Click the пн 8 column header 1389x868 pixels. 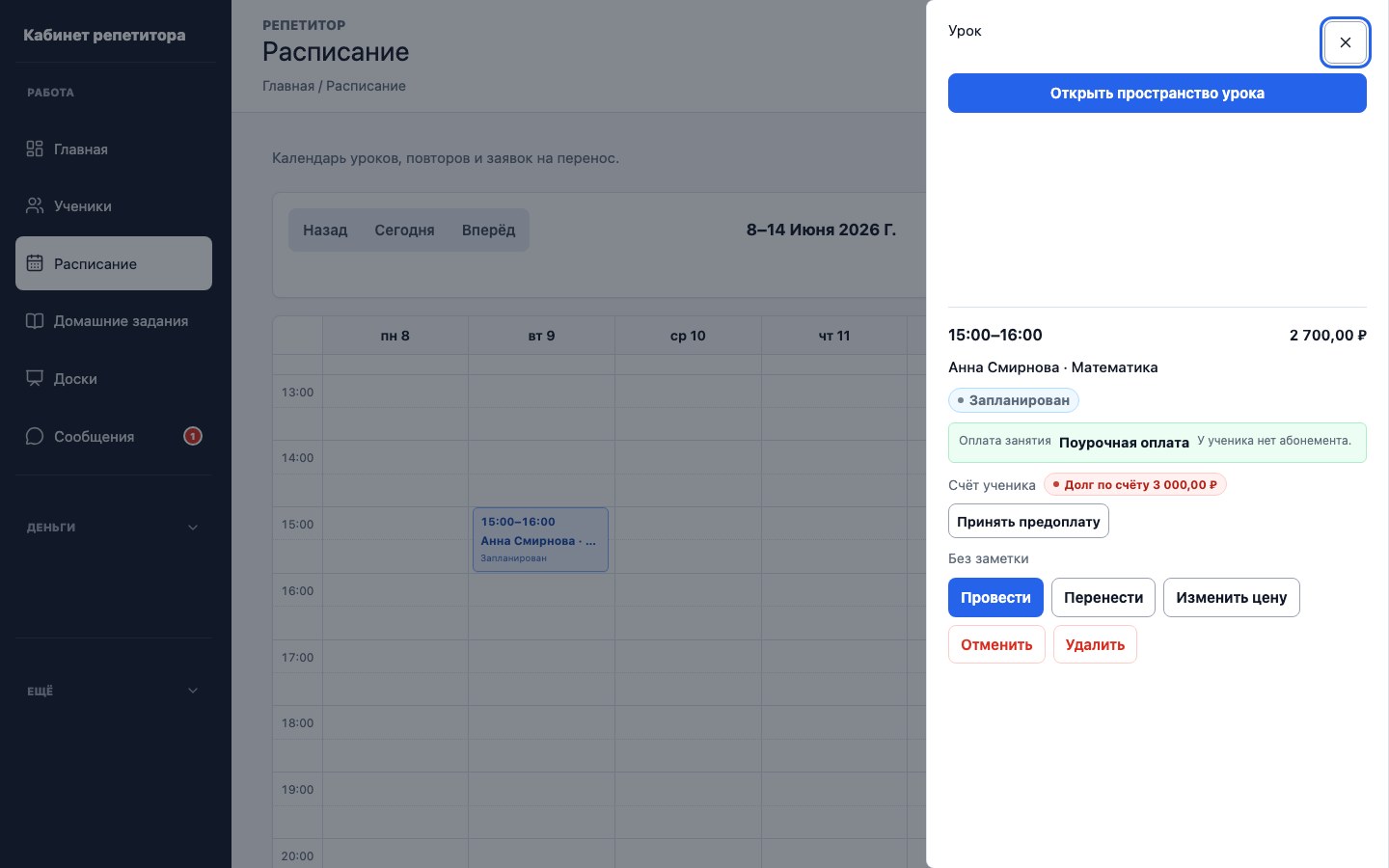tap(395, 336)
